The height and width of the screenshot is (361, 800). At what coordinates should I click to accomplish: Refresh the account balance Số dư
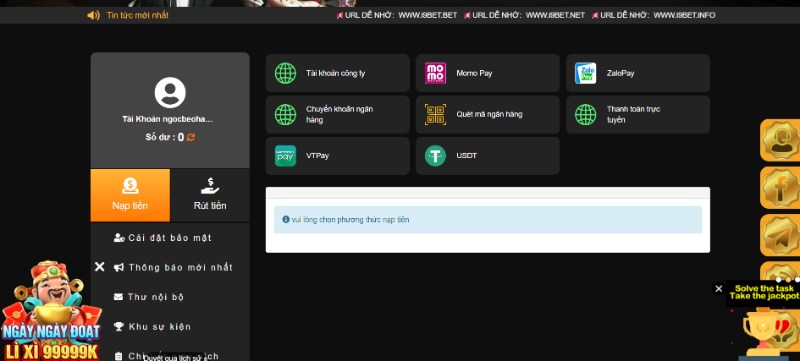pyautogui.click(x=191, y=137)
